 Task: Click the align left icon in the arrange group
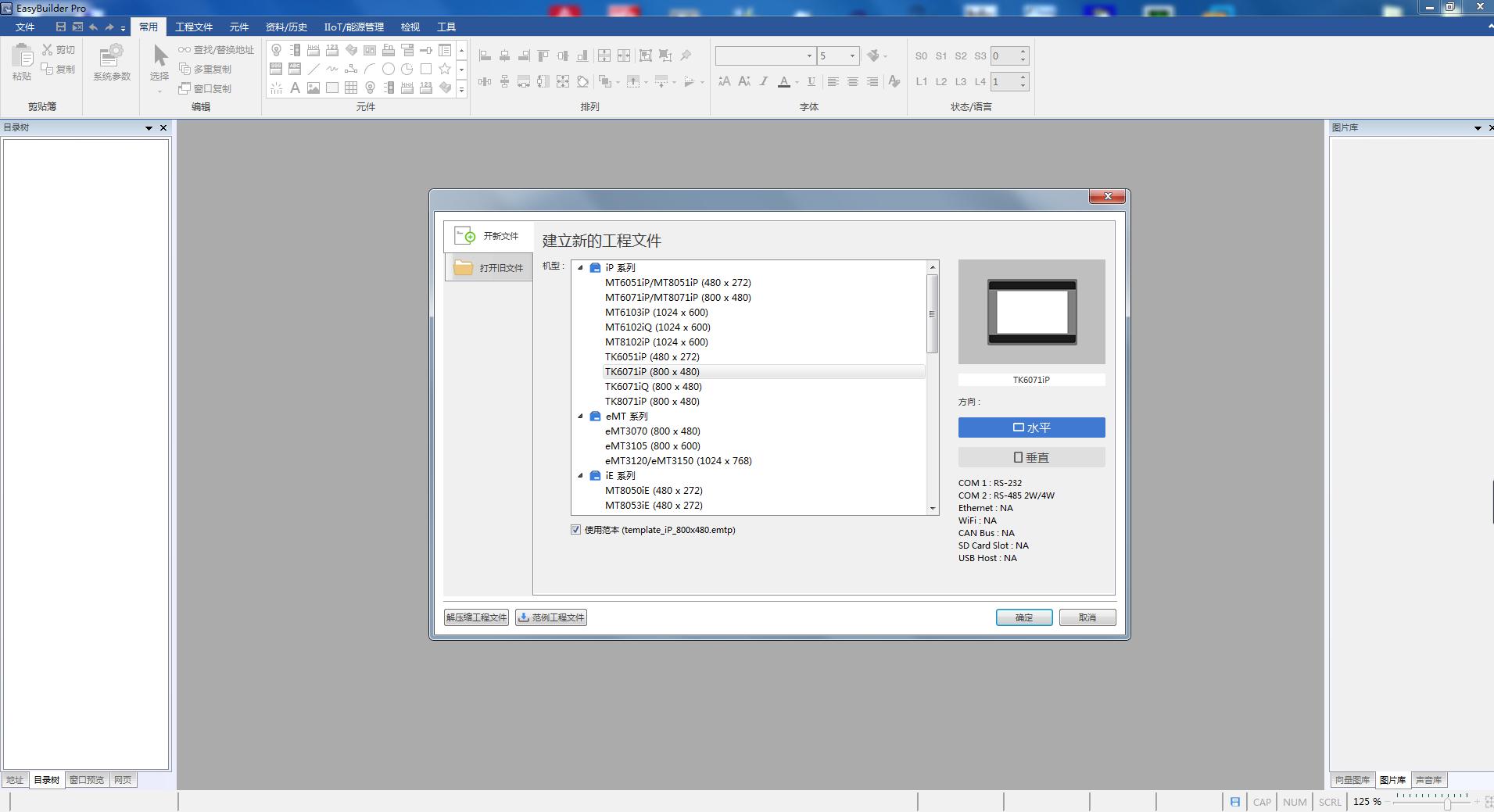(485, 55)
